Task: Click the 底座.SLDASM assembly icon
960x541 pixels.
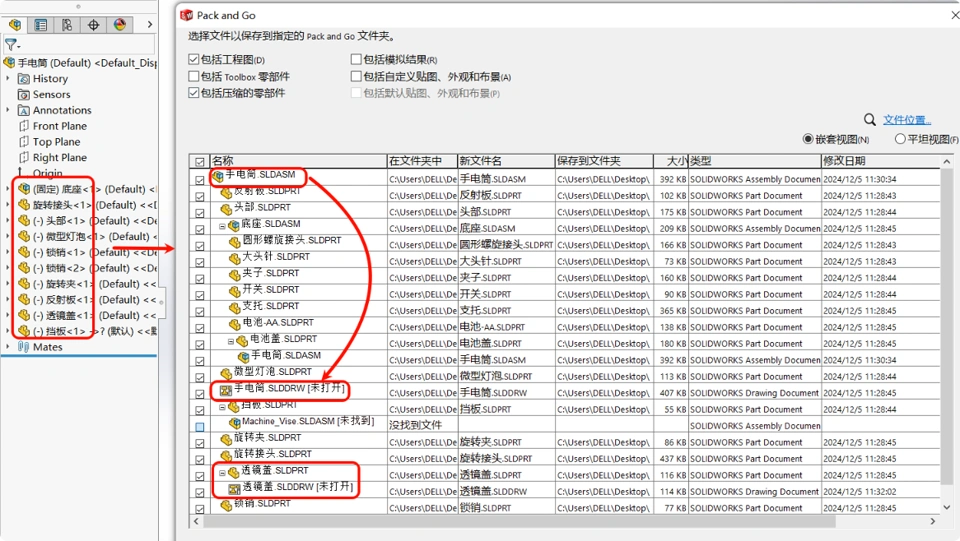Action: pyautogui.click(x=234, y=225)
